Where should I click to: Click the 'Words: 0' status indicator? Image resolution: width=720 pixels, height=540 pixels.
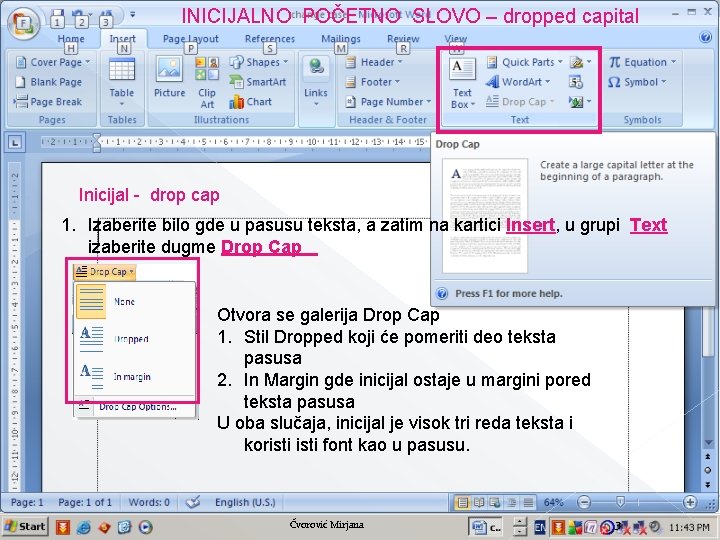(149, 502)
